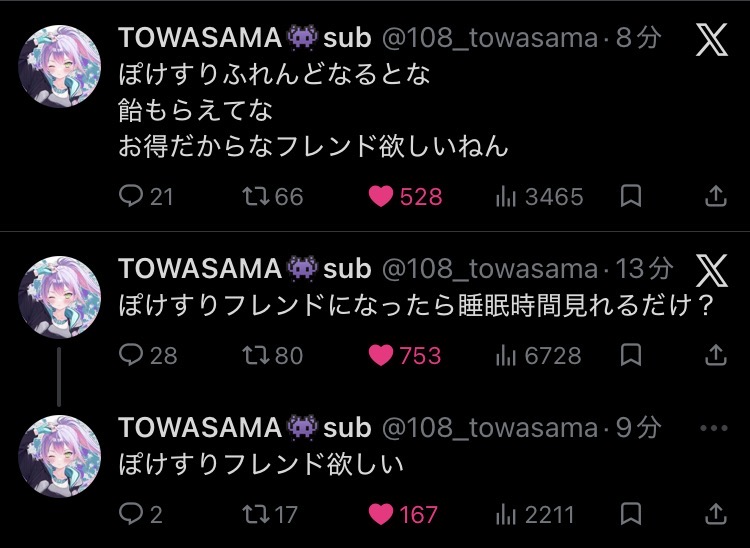The width and height of the screenshot is (750, 548).
Task: Bookmark the tweet with 528 likes
Action: point(630,197)
